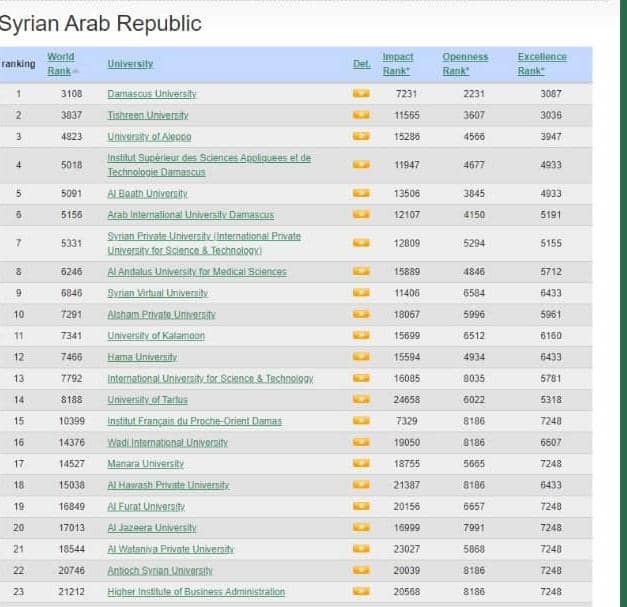Sort table by World Rank column

[x=61, y=64]
